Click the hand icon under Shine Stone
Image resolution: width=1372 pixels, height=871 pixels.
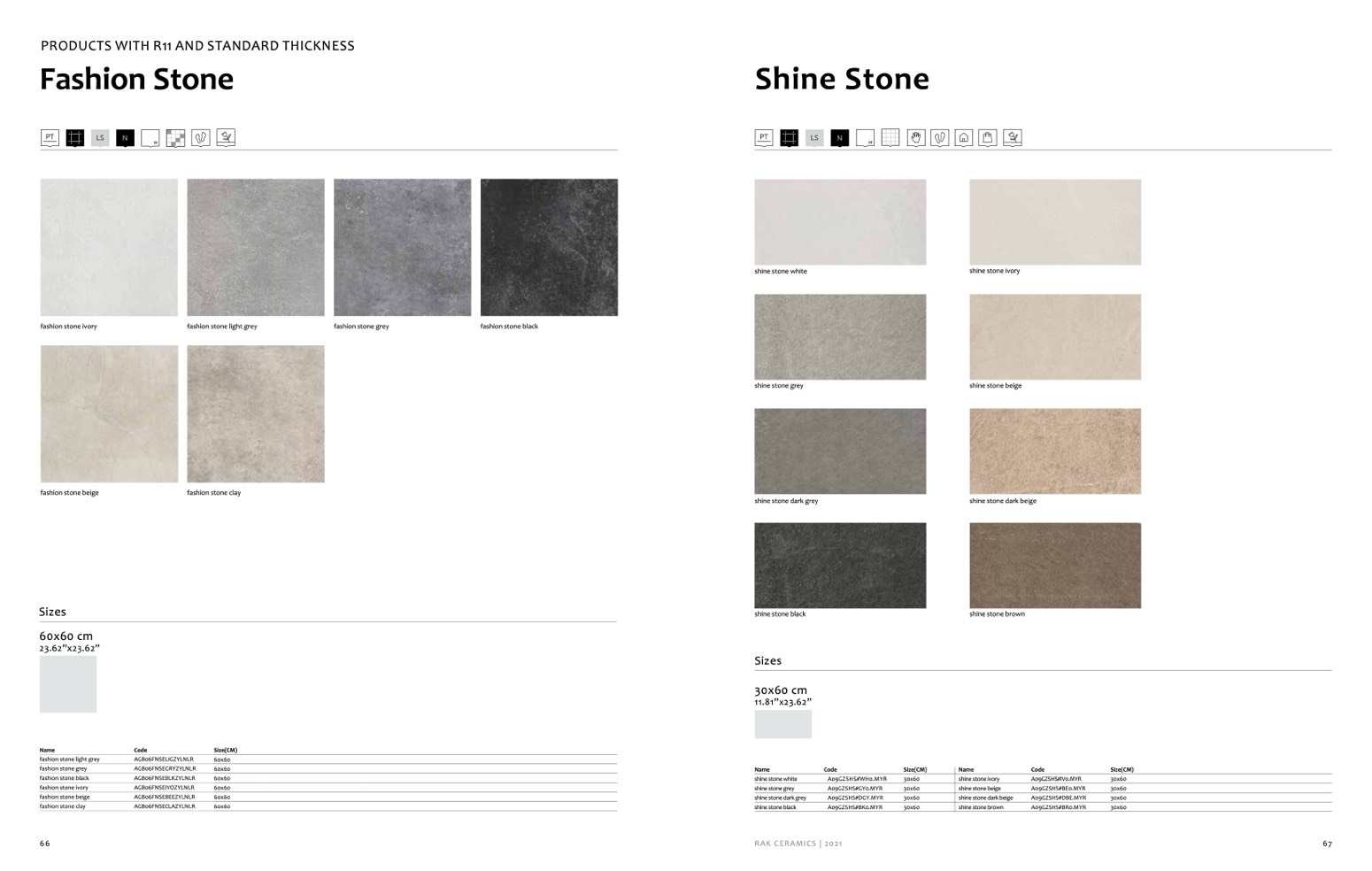pos(915,138)
